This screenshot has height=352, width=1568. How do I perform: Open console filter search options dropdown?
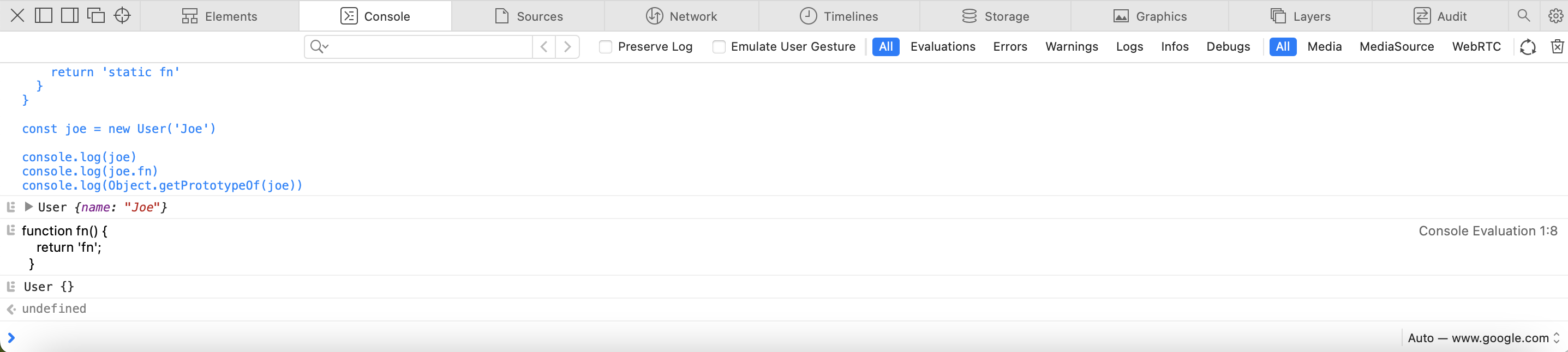[320, 47]
